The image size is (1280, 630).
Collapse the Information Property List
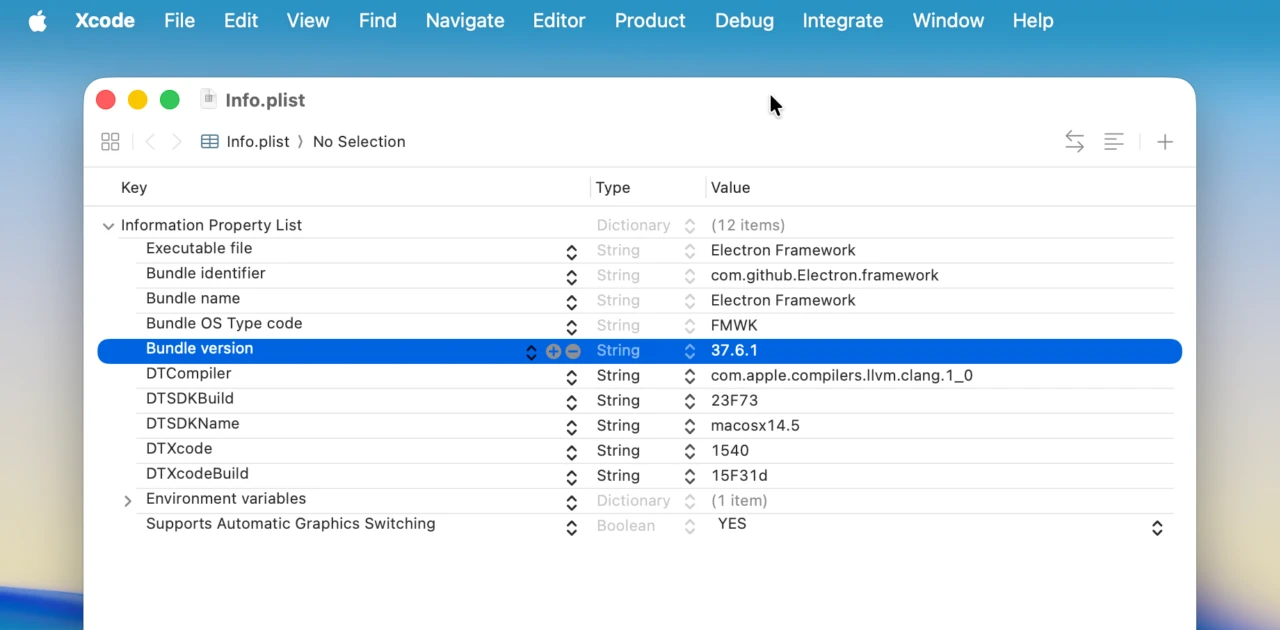108,225
